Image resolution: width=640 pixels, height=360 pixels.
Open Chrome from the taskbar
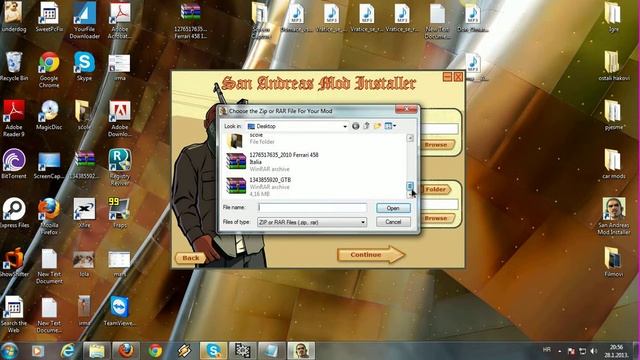click(x=155, y=351)
